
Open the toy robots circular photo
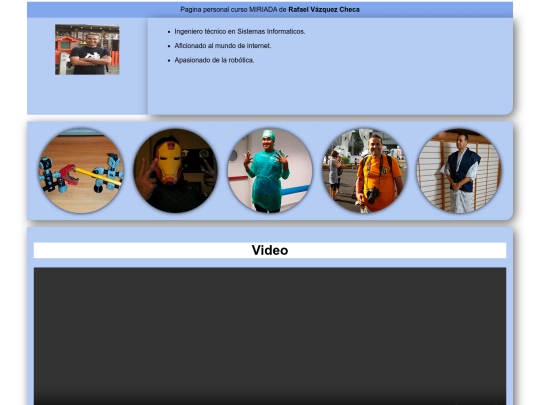[x=81, y=170]
